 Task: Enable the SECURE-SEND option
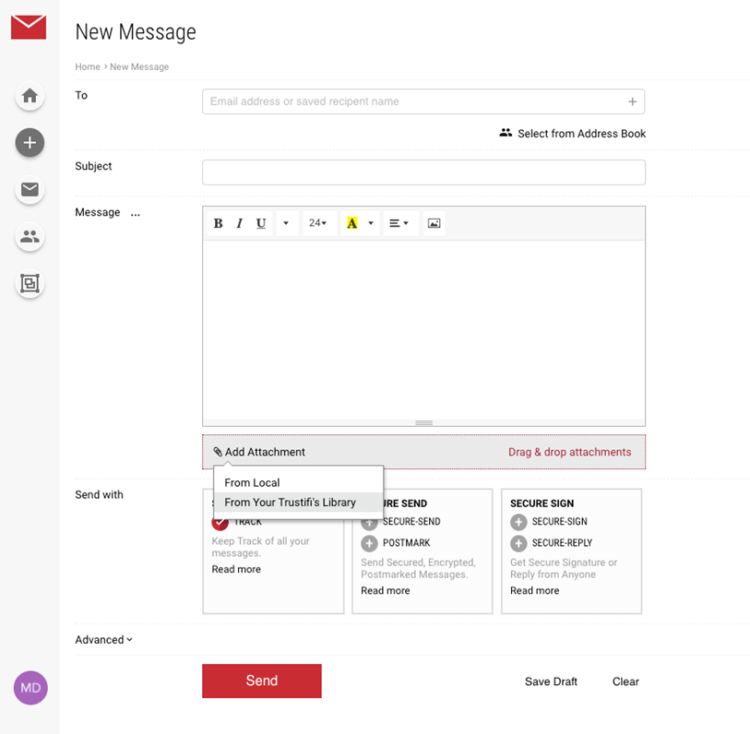[369, 522]
